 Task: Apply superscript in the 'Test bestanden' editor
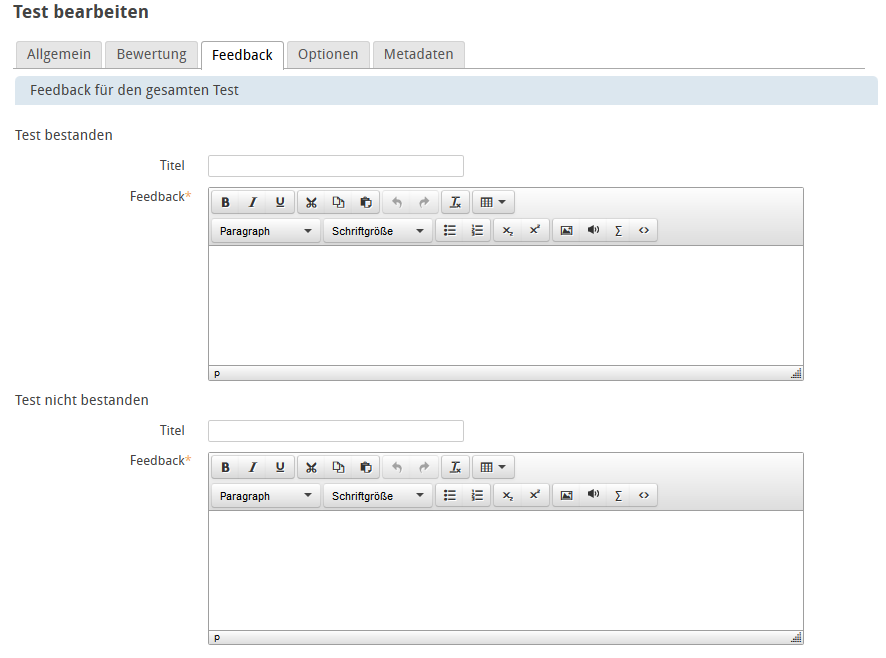point(535,231)
